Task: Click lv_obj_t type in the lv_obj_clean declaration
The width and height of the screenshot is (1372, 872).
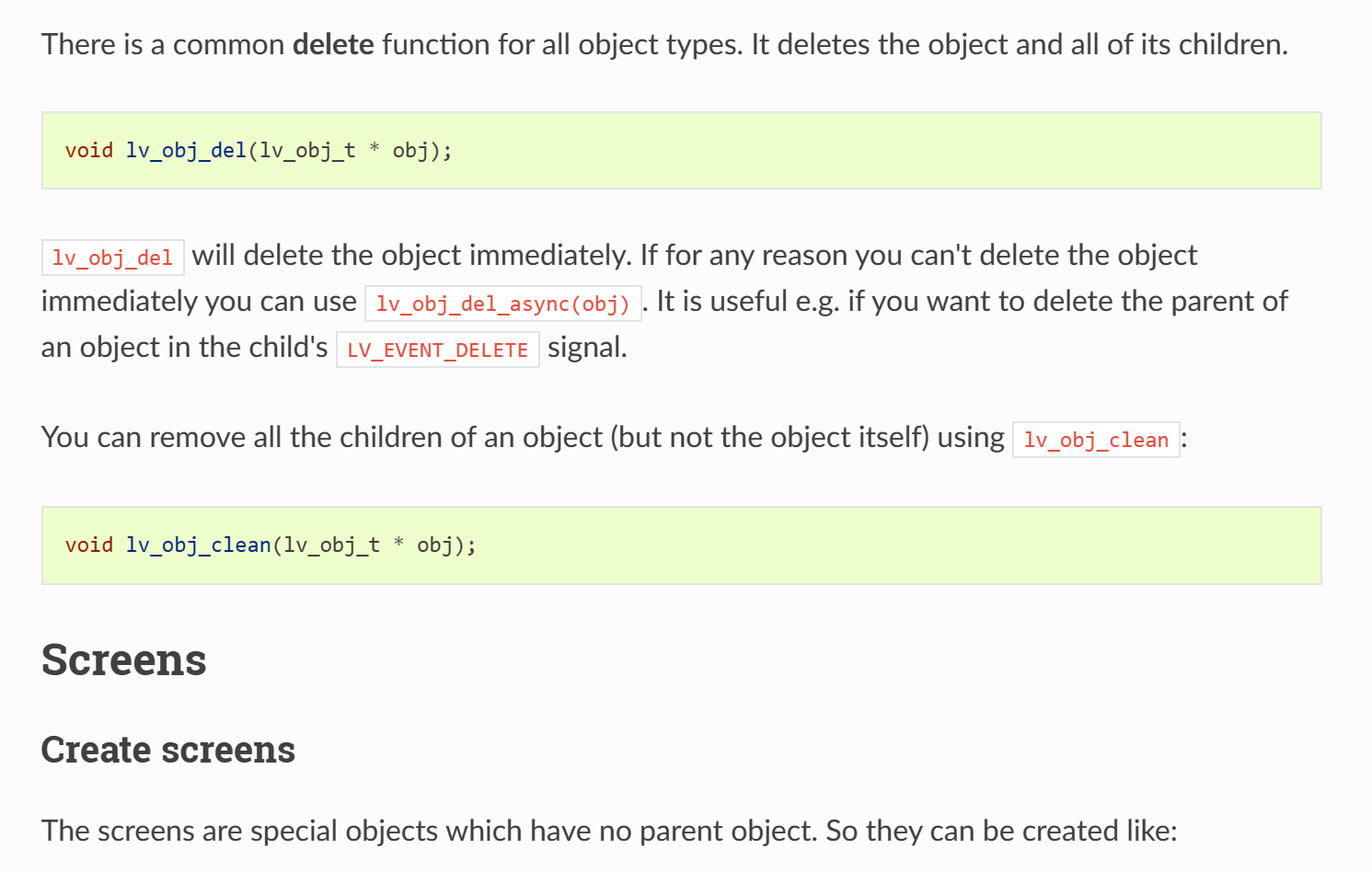Action: click(x=331, y=545)
